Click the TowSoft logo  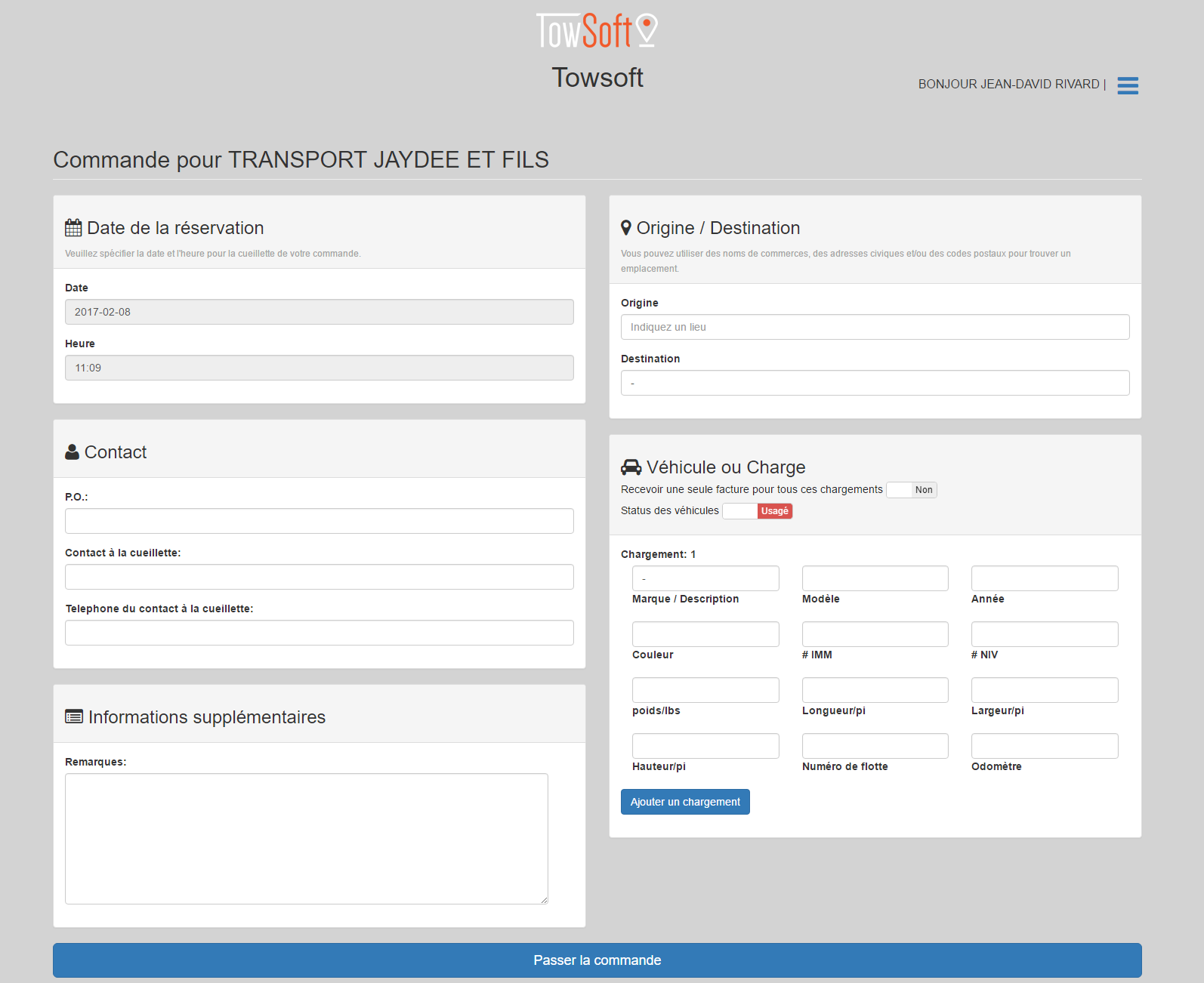[x=597, y=31]
